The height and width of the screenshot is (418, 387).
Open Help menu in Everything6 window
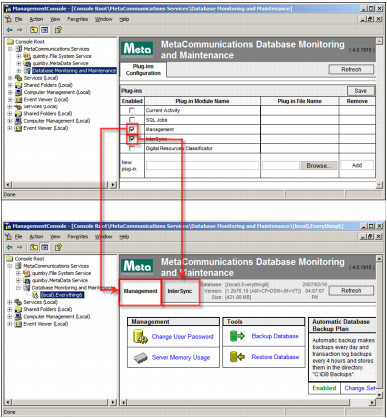(124, 237)
